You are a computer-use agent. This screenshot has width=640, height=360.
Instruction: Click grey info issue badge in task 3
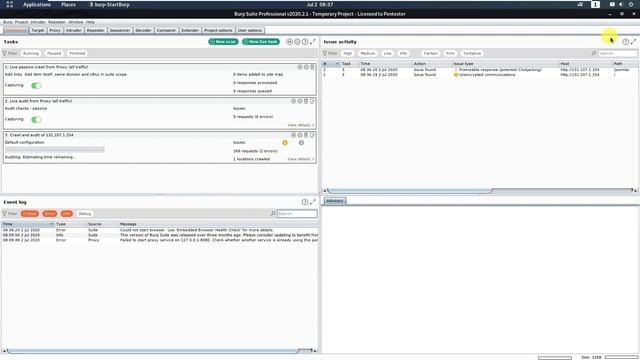301,142
